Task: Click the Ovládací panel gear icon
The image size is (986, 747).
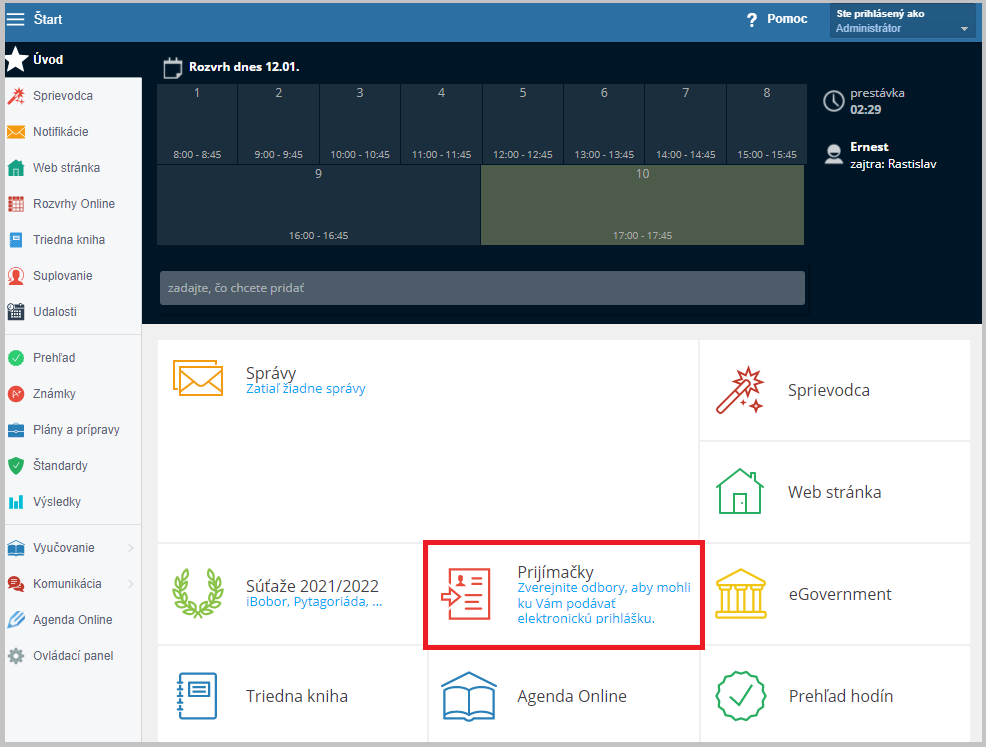Action: [16, 656]
